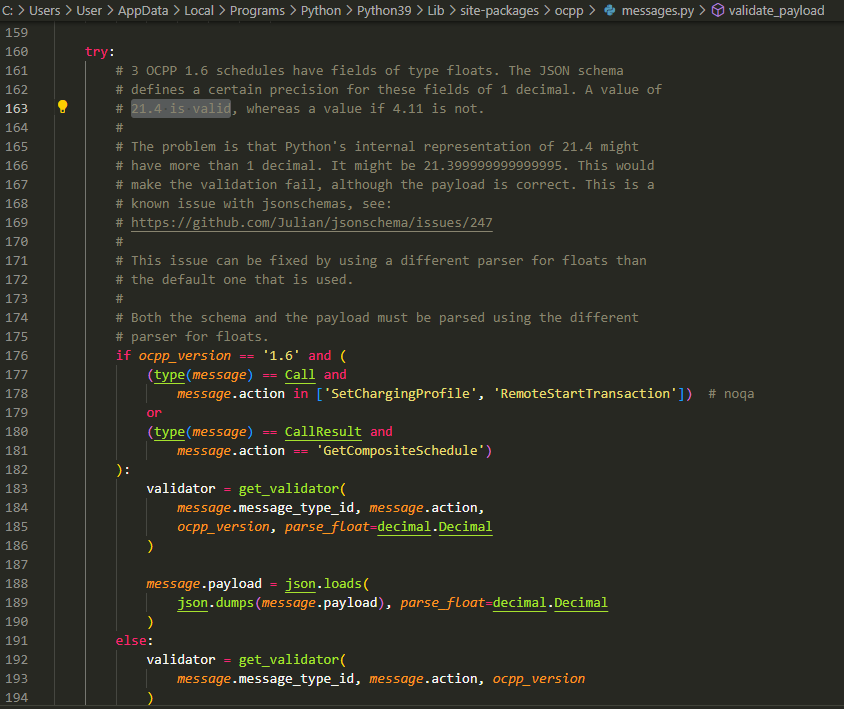The image size is (844, 709).
Task: Open the 'Lib' breadcrumb folder
Action: [435, 10]
